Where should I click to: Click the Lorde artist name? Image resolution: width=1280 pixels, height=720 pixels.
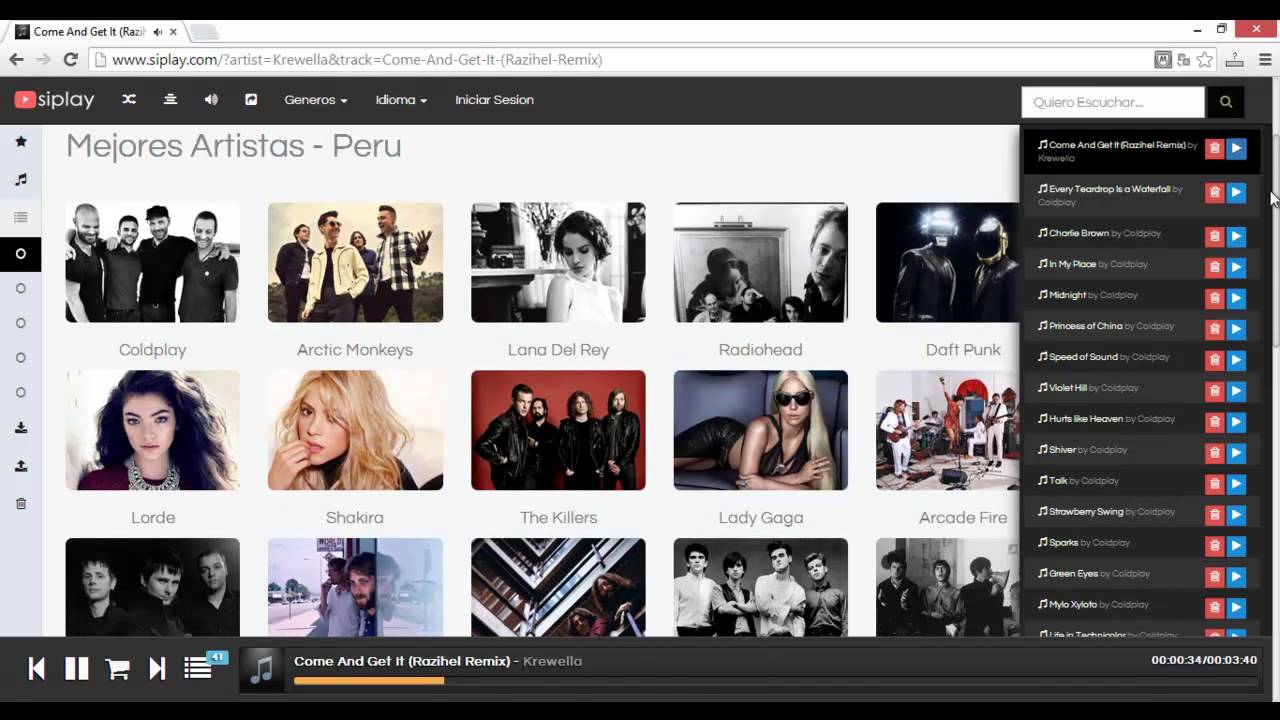(153, 518)
